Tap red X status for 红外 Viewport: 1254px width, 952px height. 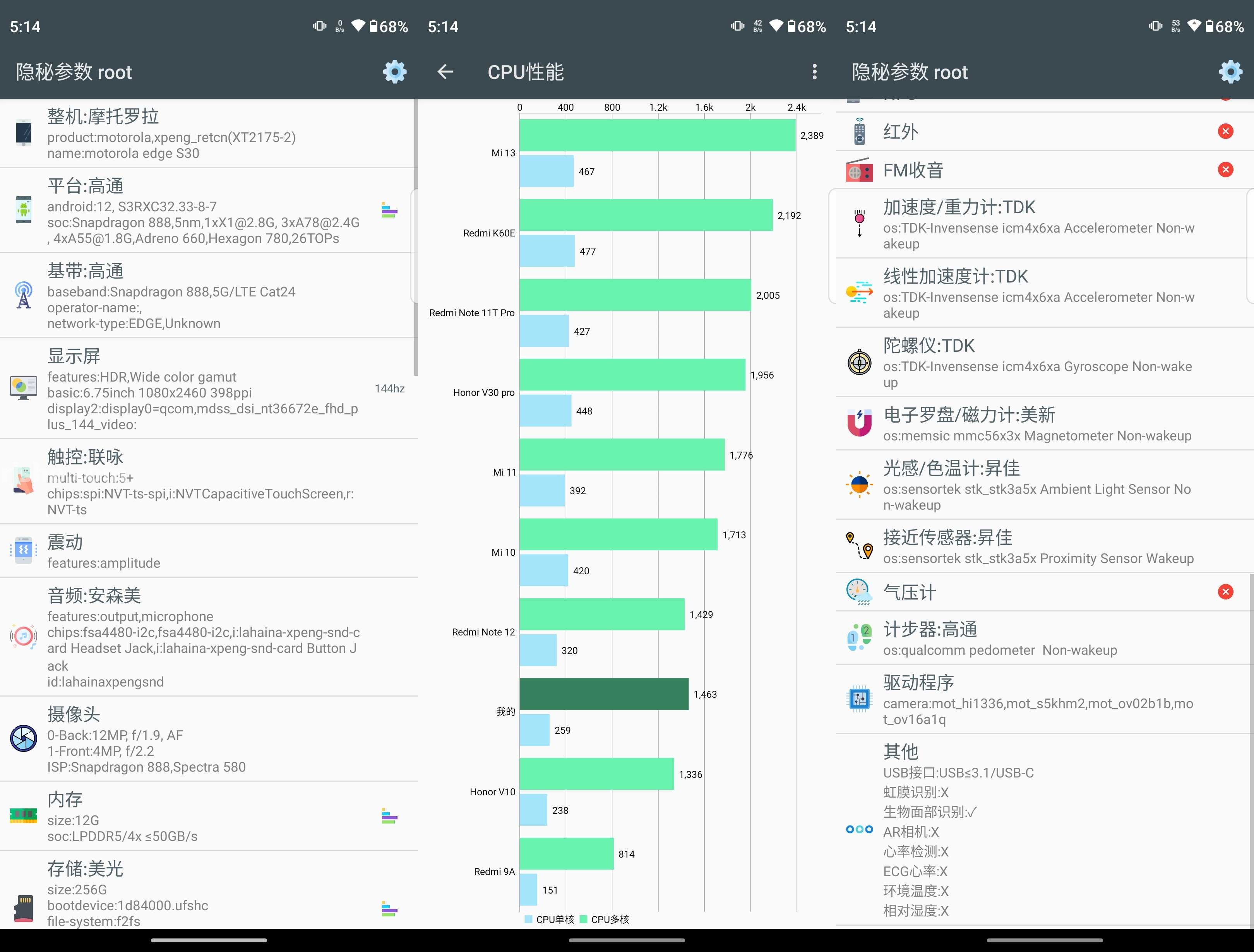[x=1225, y=132]
